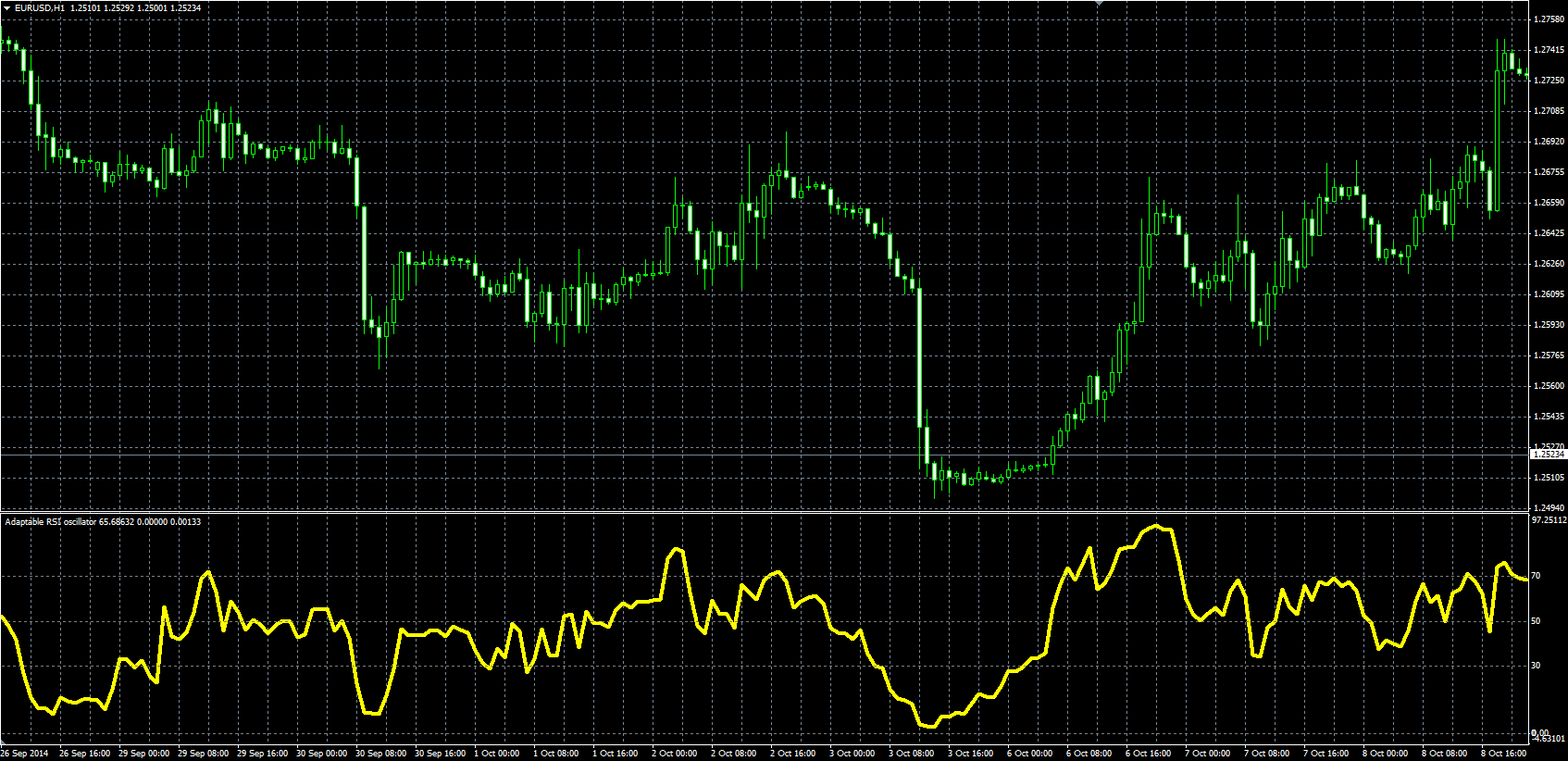This screenshot has height=761, width=1568.
Task: Click time axis label 29 Sep 00:00
Action: (143, 754)
